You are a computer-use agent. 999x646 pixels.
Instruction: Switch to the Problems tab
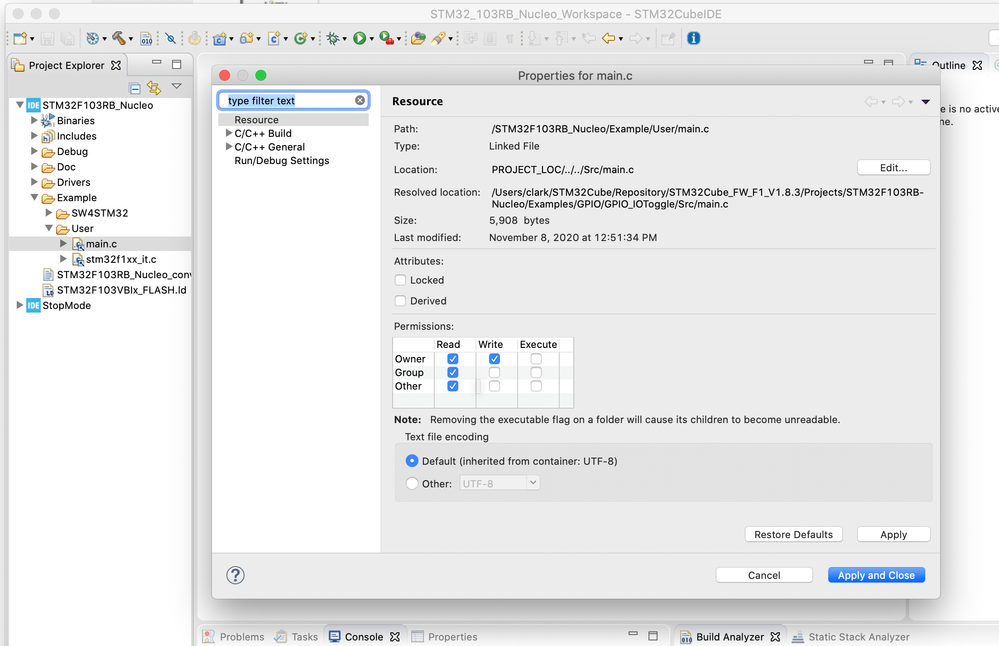(233, 636)
